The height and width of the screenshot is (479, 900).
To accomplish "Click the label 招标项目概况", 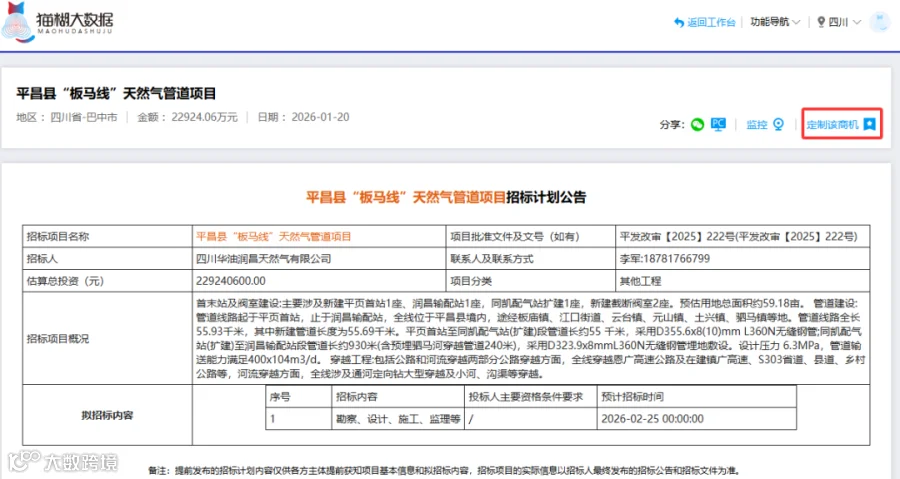I will pyautogui.click(x=58, y=338).
